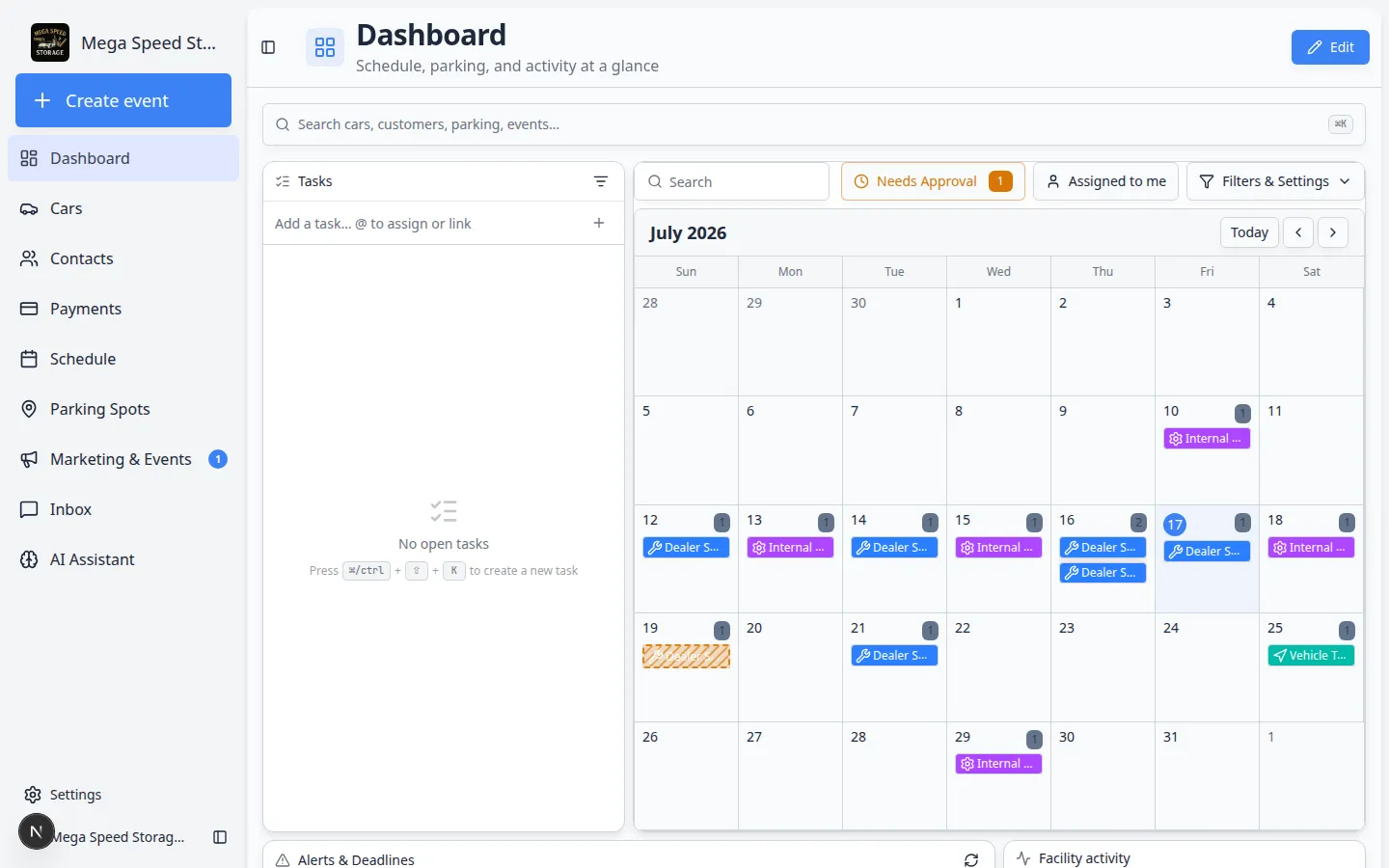Click event count badge on July 10
The height and width of the screenshot is (868, 1389).
click(x=1242, y=413)
